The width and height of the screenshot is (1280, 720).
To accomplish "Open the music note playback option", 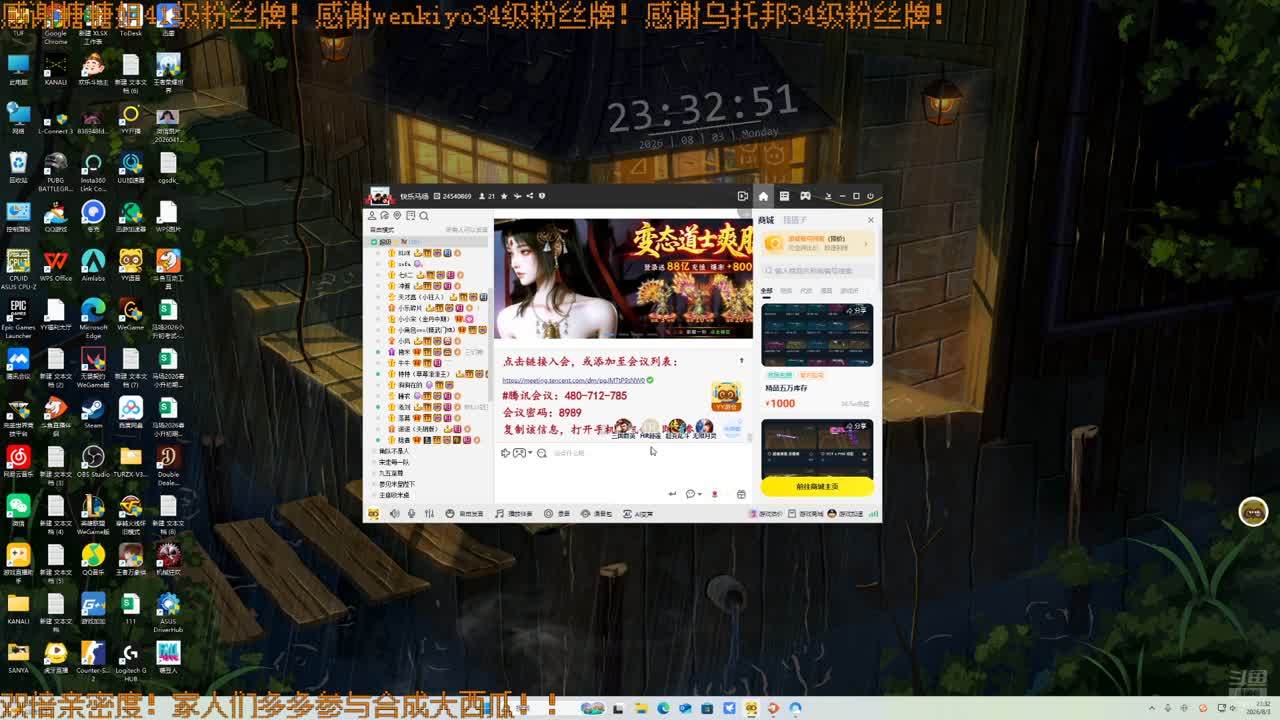I will 514,514.
